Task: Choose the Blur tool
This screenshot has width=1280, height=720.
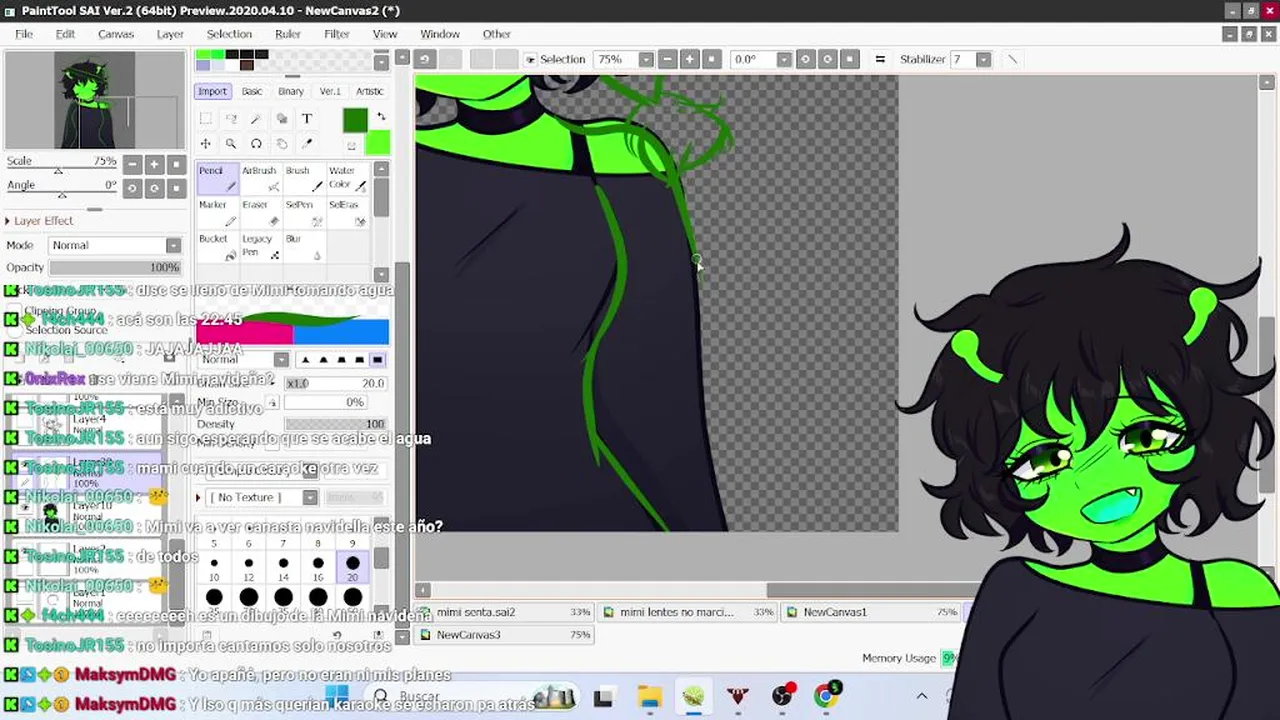Action: click(304, 247)
